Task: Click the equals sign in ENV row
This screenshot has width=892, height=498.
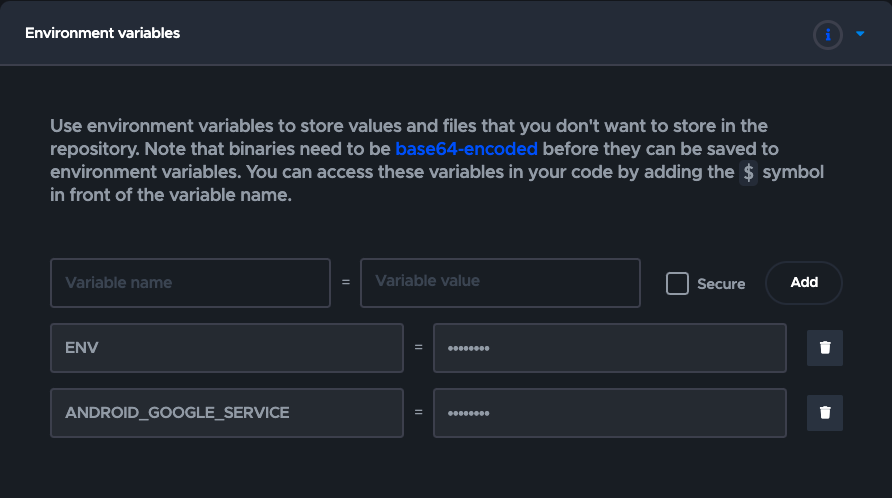Action: tap(418, 348)
